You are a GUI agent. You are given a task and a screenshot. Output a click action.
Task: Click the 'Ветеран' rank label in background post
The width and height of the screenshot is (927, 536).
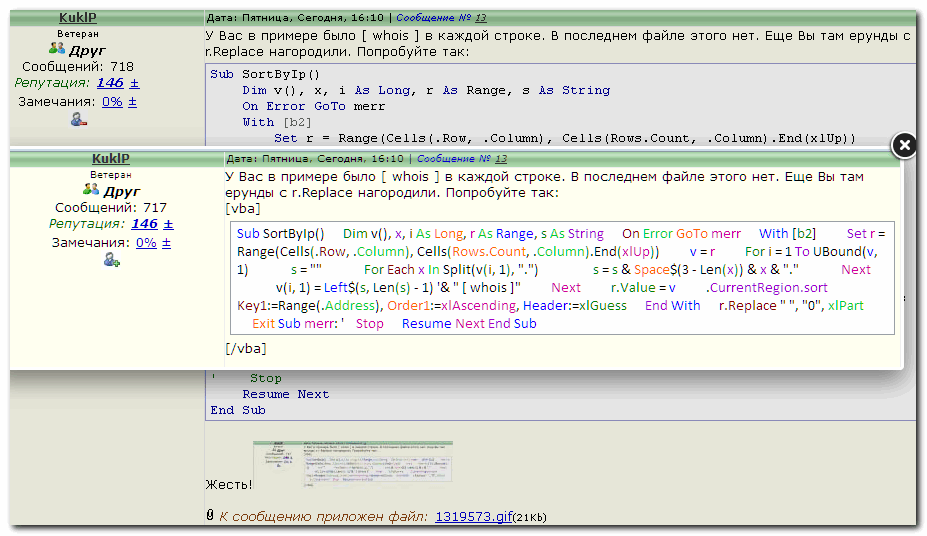[x=78, y=34]
